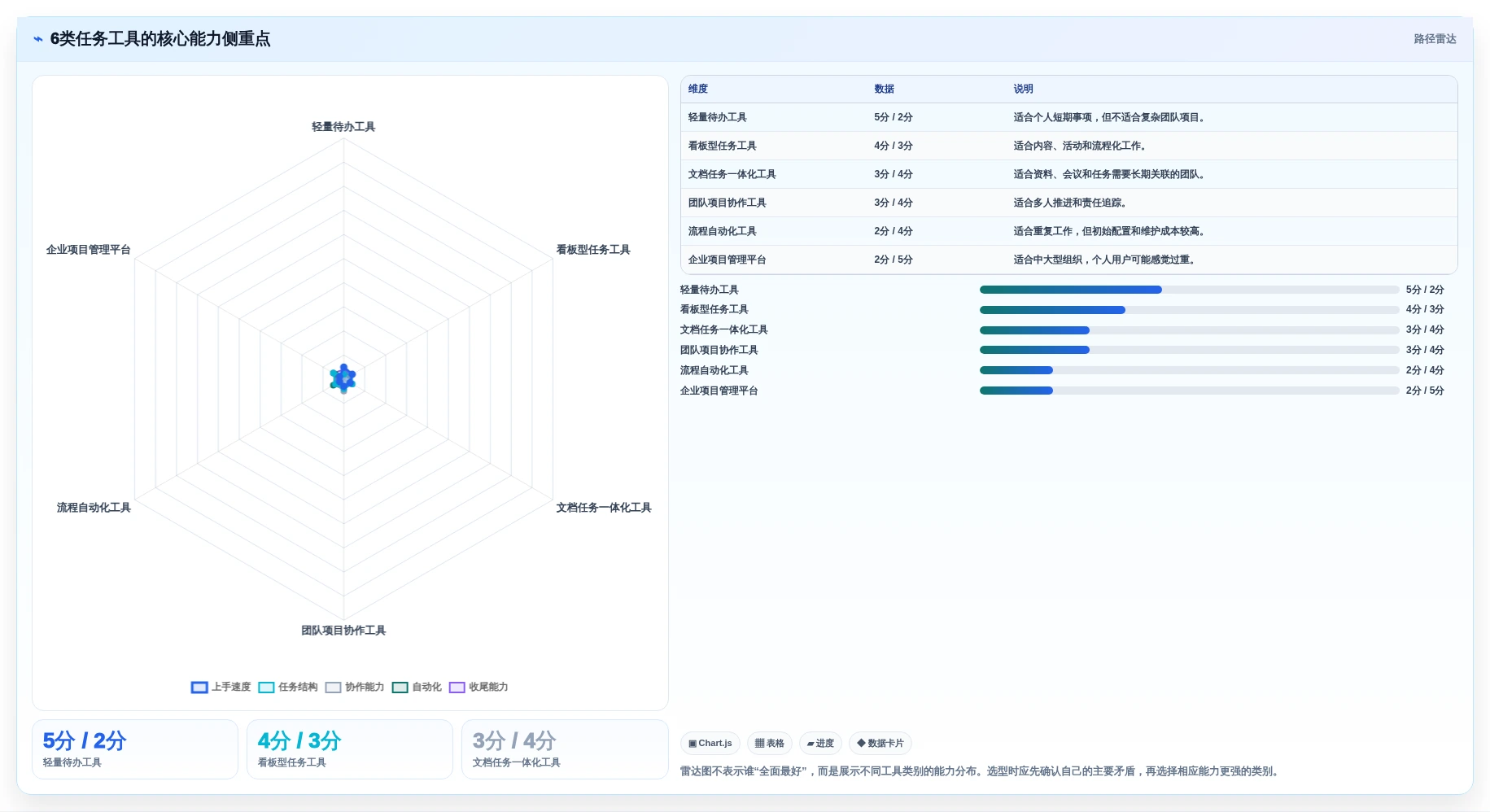Click the 说明 column header
The width and height of the screenshot is (1490, 812).
pos(1024,89)
